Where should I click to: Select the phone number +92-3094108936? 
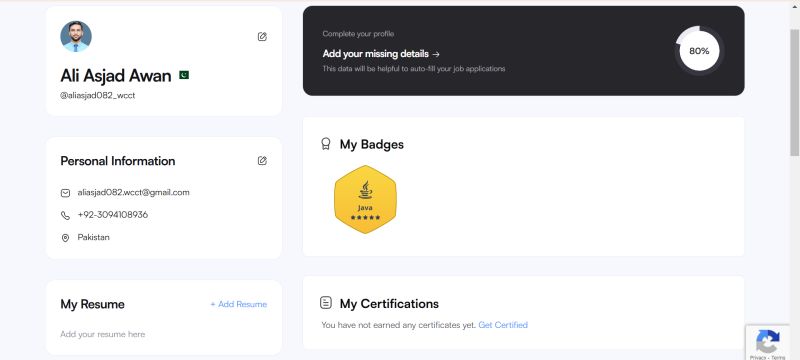(x=113, y=215)
